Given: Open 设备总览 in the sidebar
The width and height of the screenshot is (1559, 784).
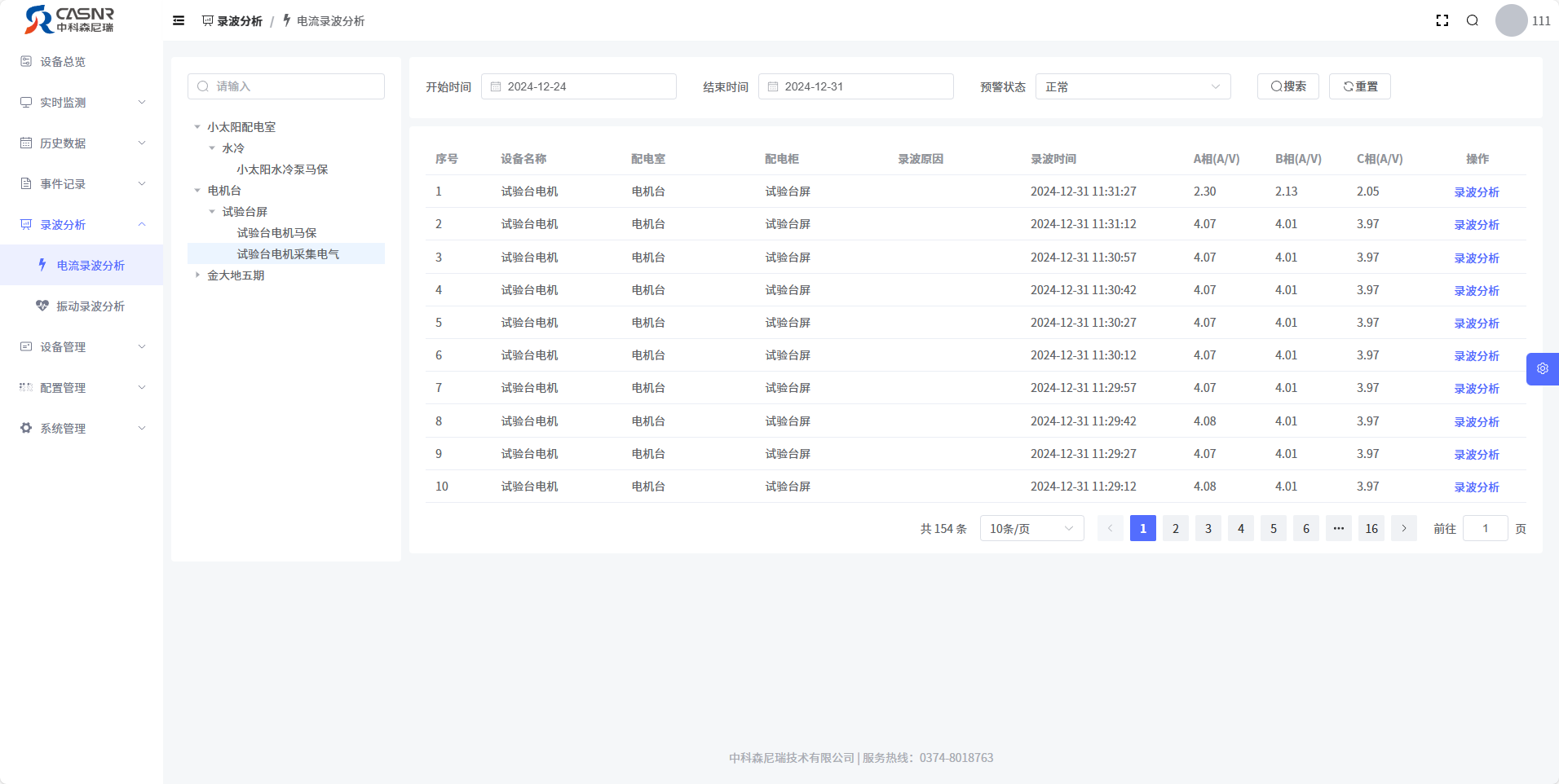Looking at the screenshot, I should point(82,61).
